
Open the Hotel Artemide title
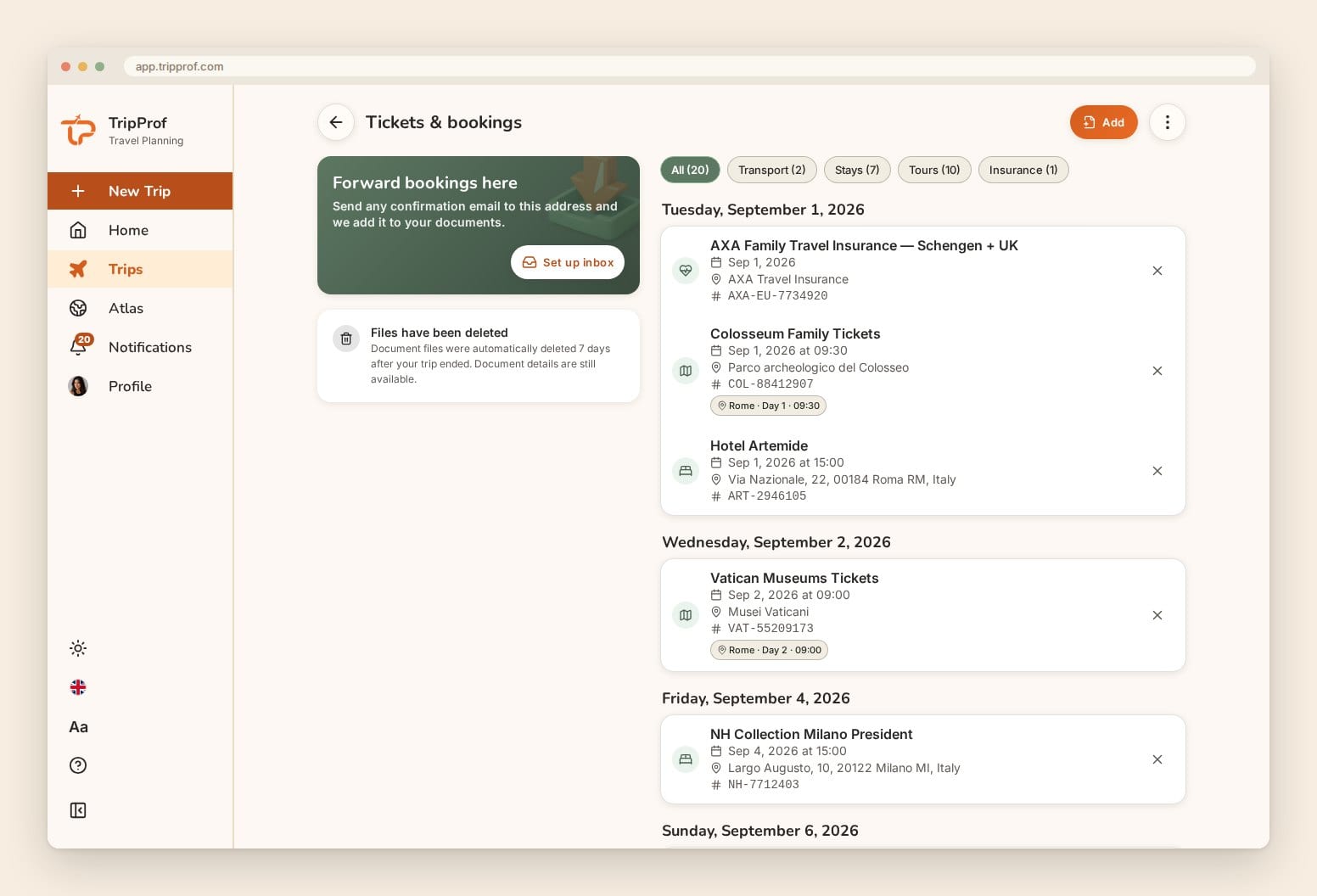coord(759,445)
